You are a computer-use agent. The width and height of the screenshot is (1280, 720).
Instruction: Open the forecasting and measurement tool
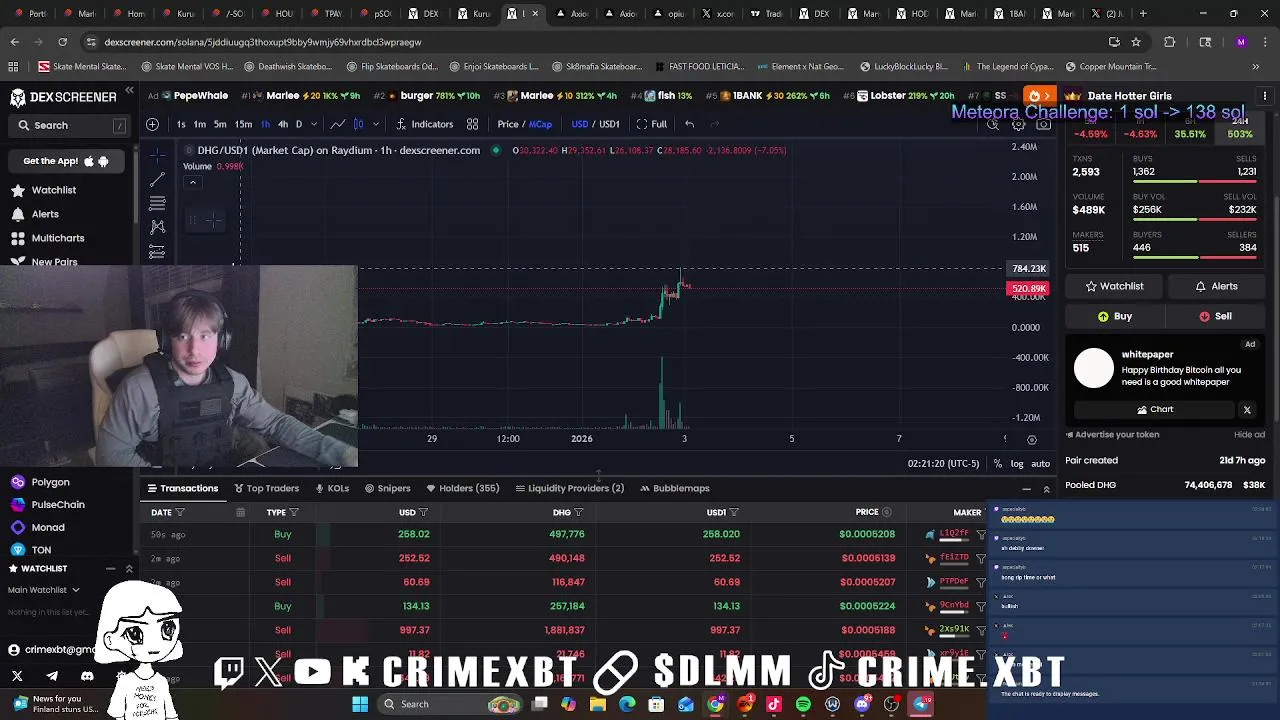tap(157, 251)
